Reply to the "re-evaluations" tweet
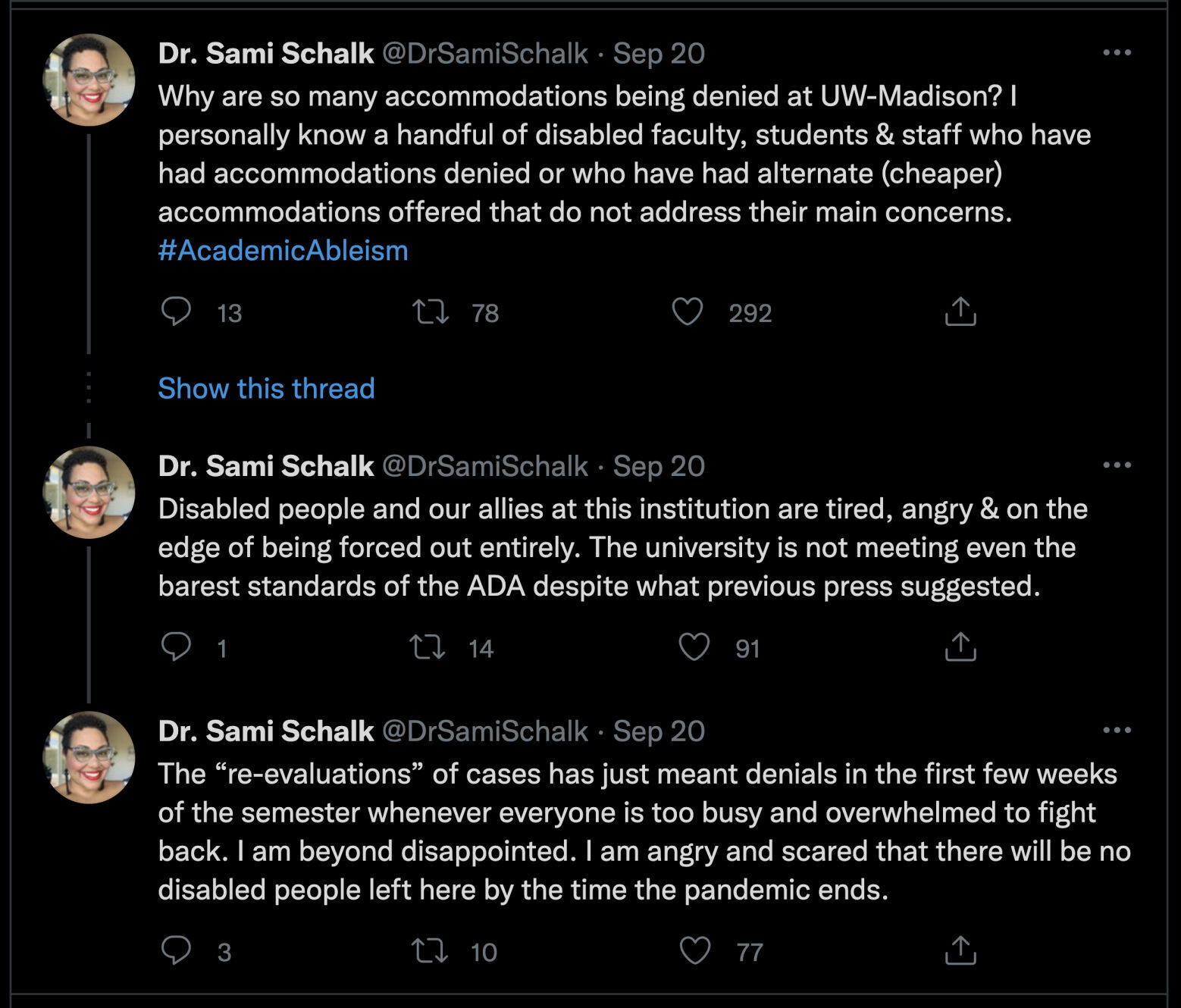Screen dimensions: 1181x1008 click(177, 950)
